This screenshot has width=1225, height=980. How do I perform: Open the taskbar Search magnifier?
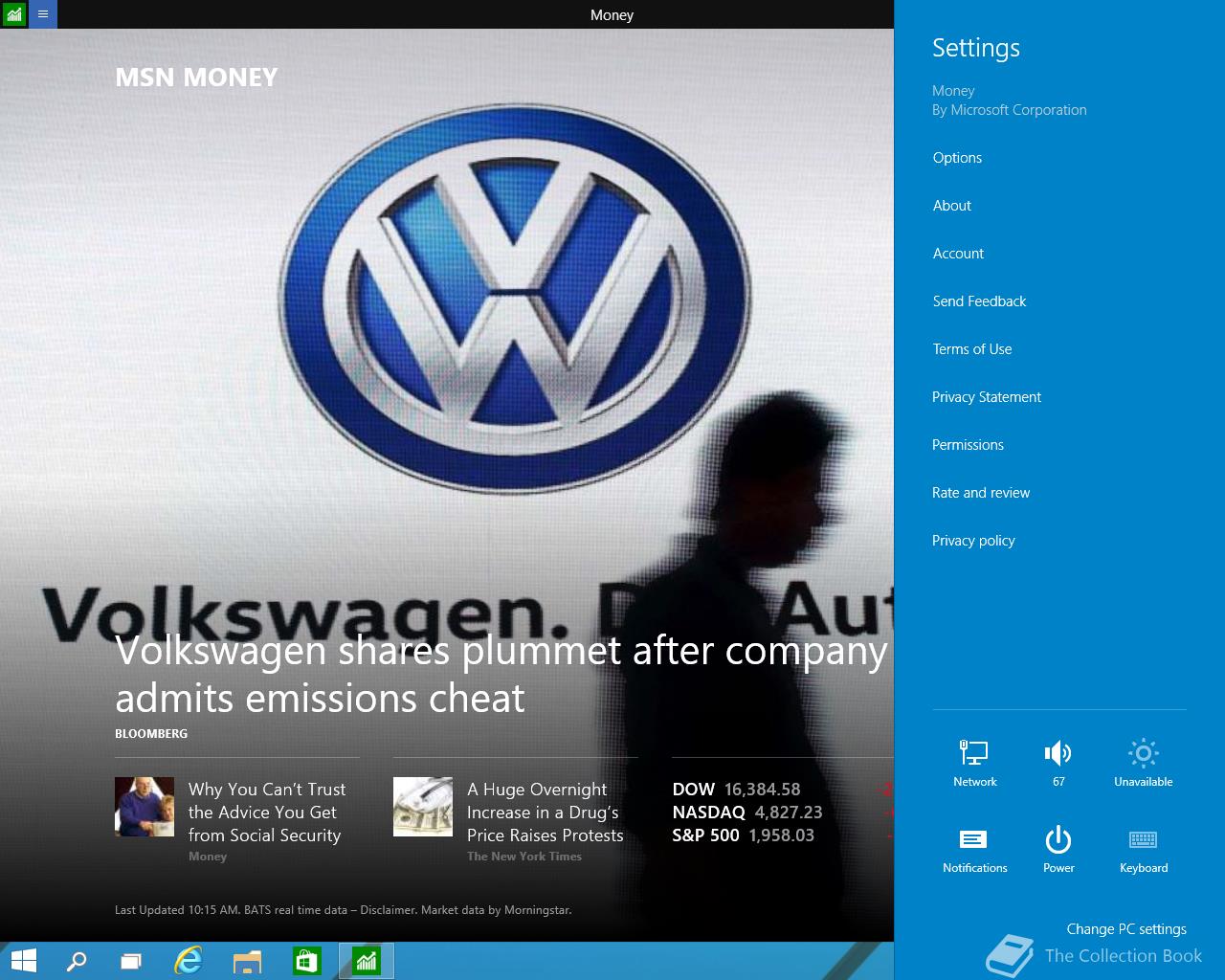tap(77, 961)
